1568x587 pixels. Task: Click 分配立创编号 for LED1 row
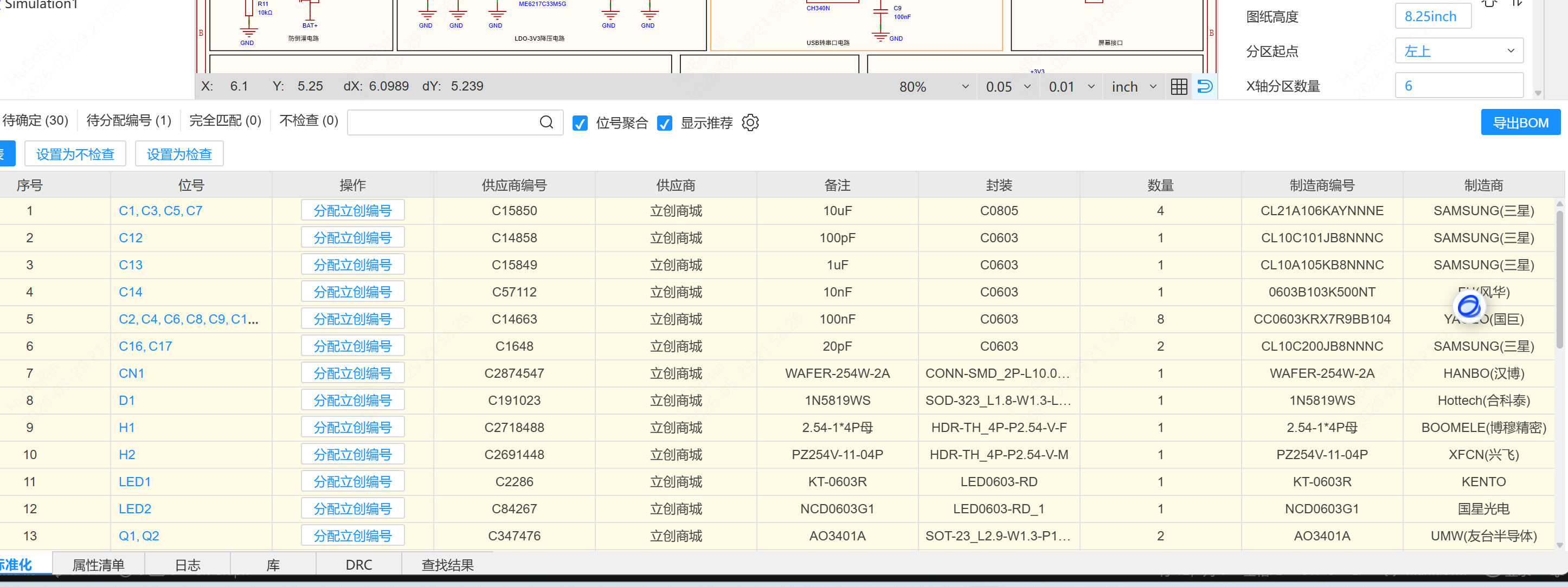pyautogui.click(x=352, y=482)
